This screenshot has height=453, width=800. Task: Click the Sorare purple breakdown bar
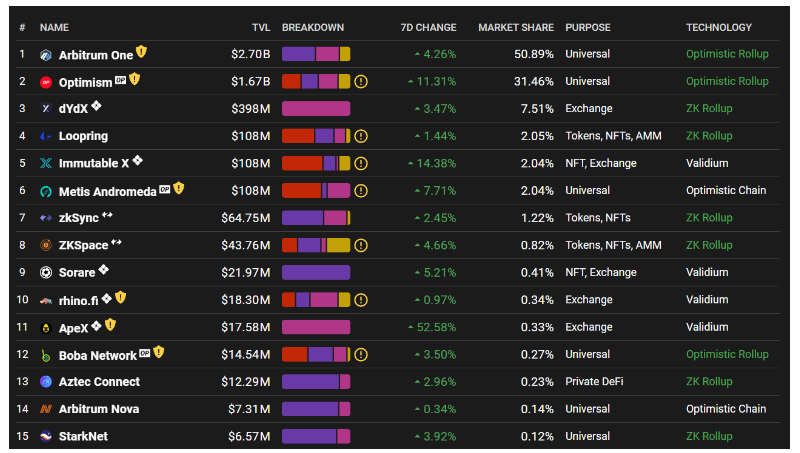[316, 272]
